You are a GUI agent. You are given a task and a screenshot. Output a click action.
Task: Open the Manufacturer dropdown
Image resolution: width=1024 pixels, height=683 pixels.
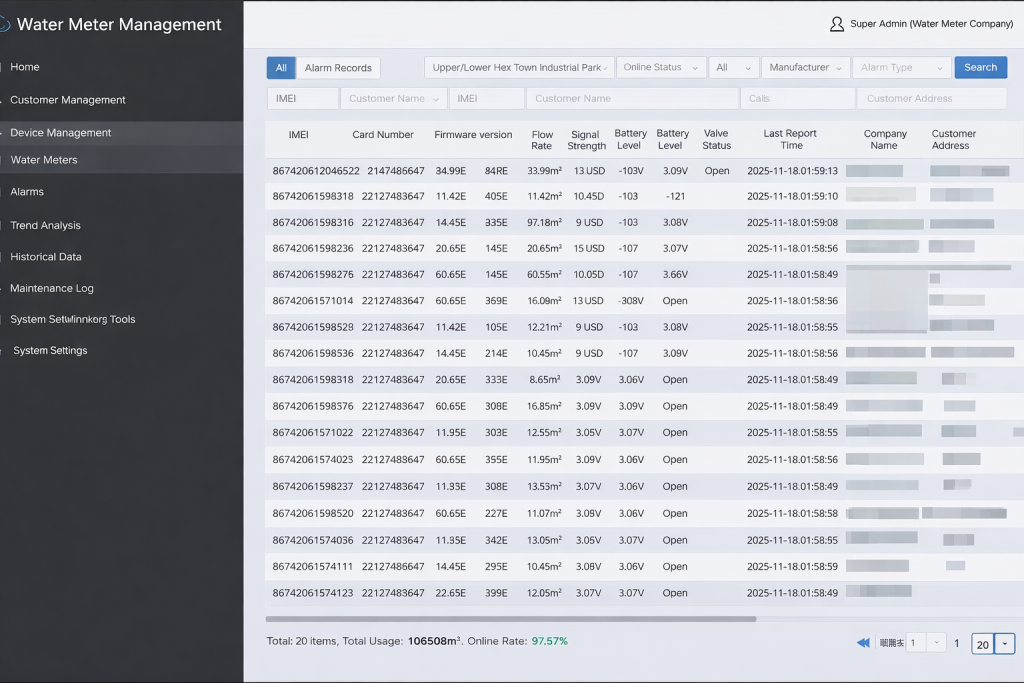pyautogui.click(x=806, y=68)
